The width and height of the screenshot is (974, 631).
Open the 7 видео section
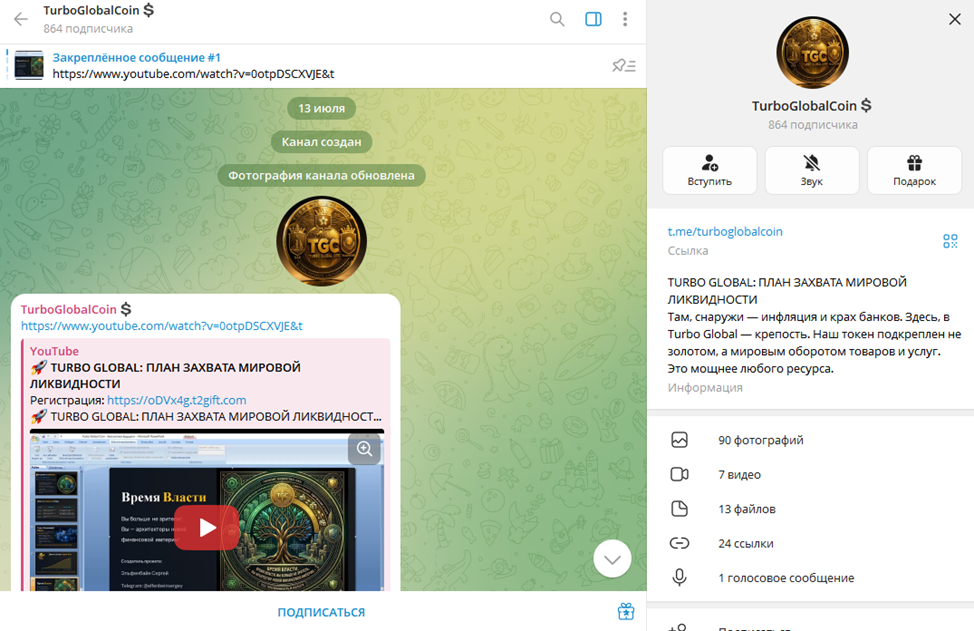click(x=810, y=474)
